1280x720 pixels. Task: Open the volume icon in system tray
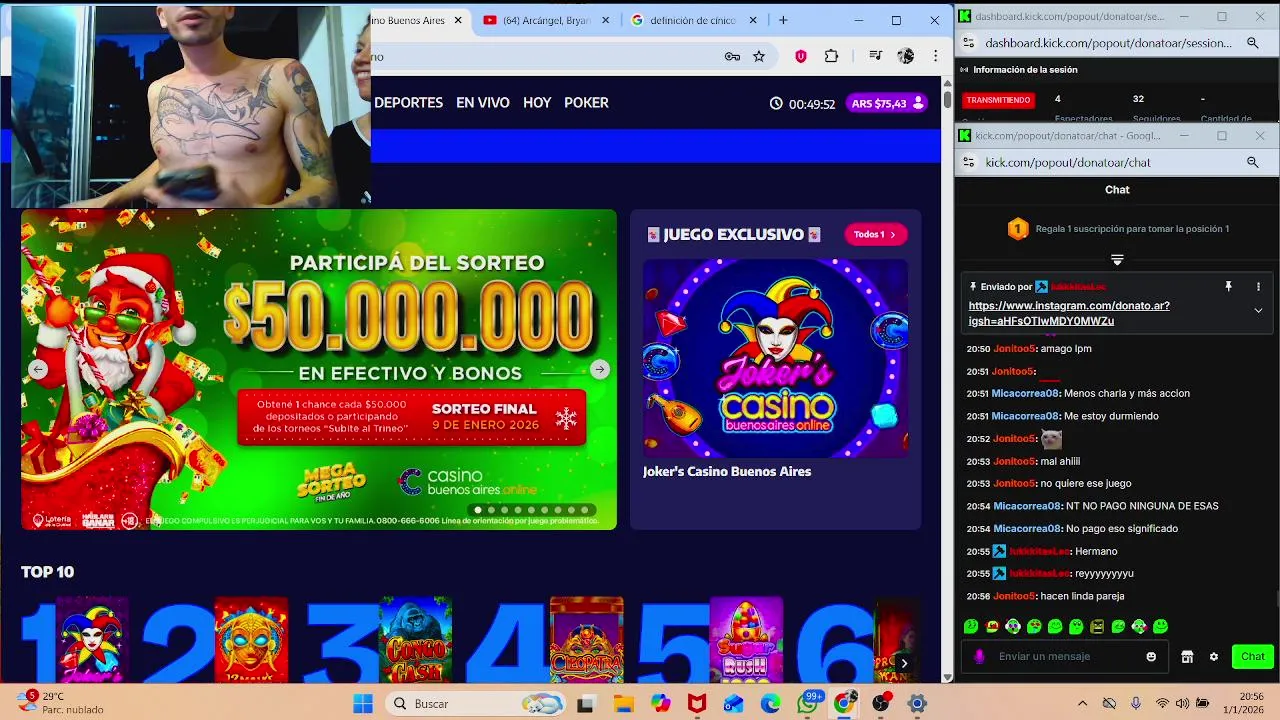pos(1181,703)
